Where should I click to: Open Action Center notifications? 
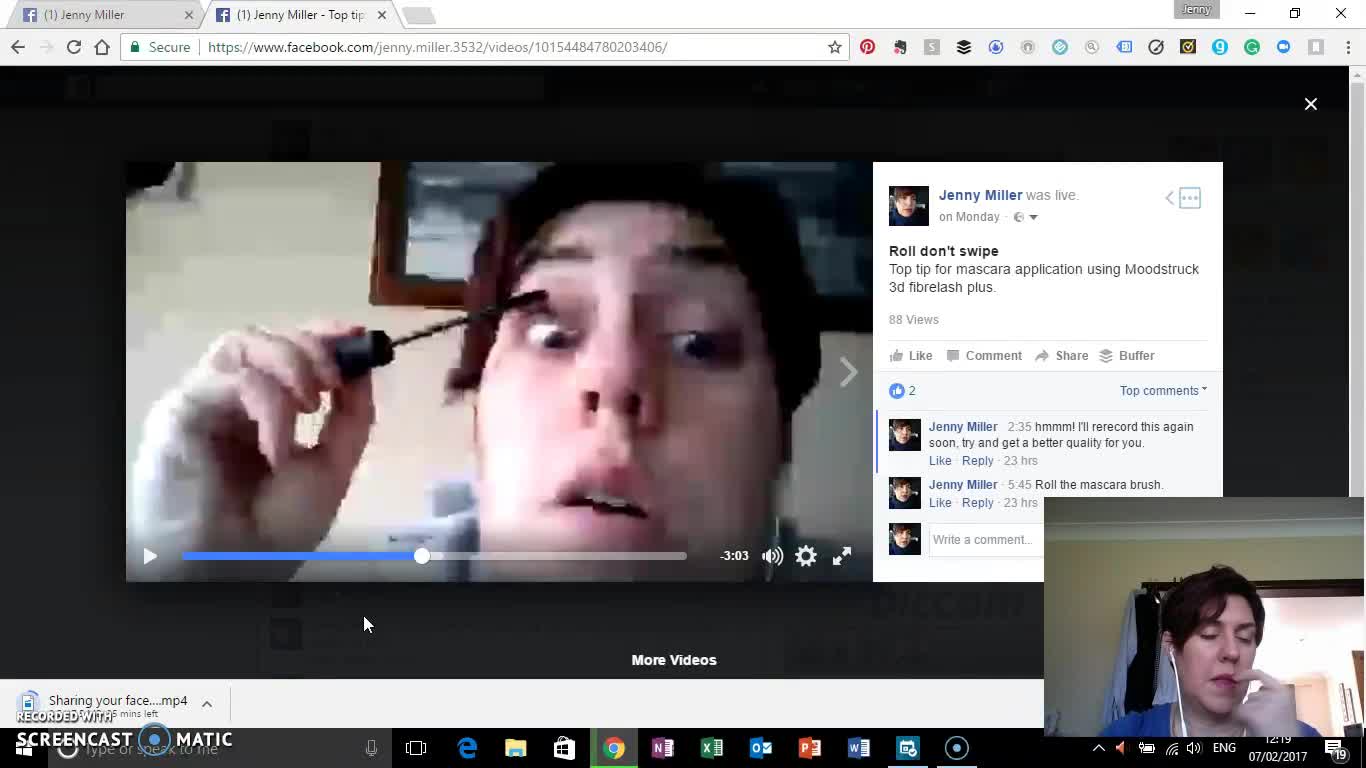1337,748
